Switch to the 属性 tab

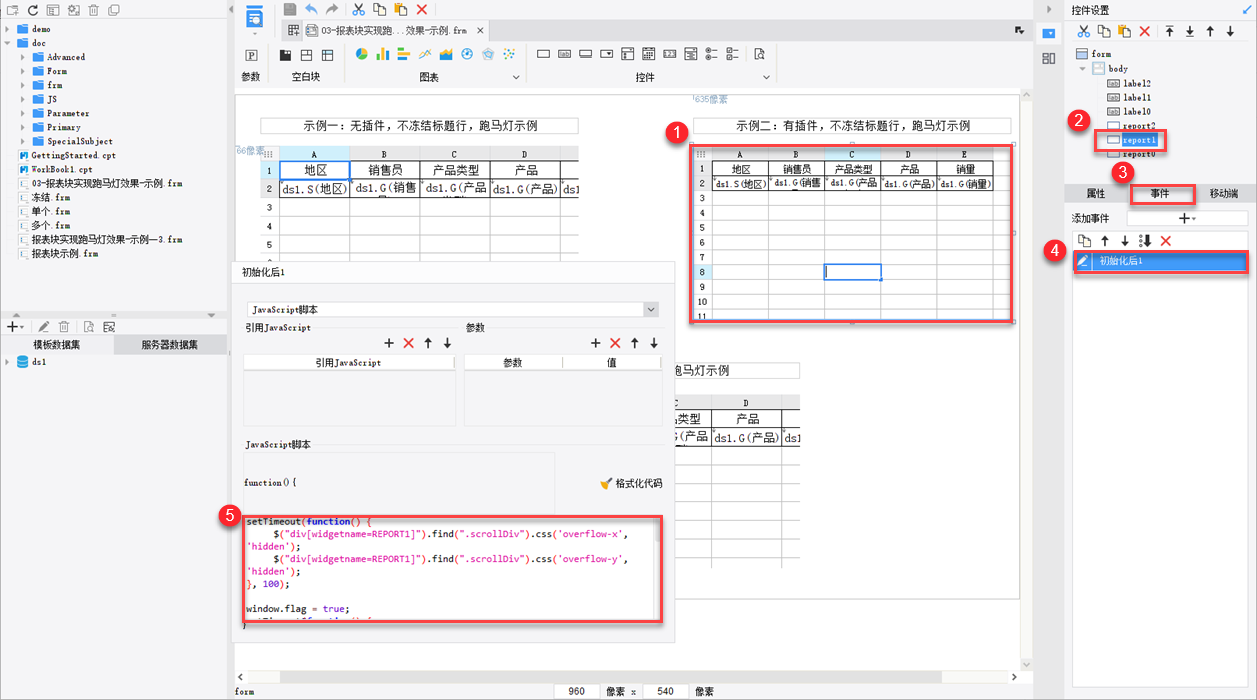(1096, 194)
